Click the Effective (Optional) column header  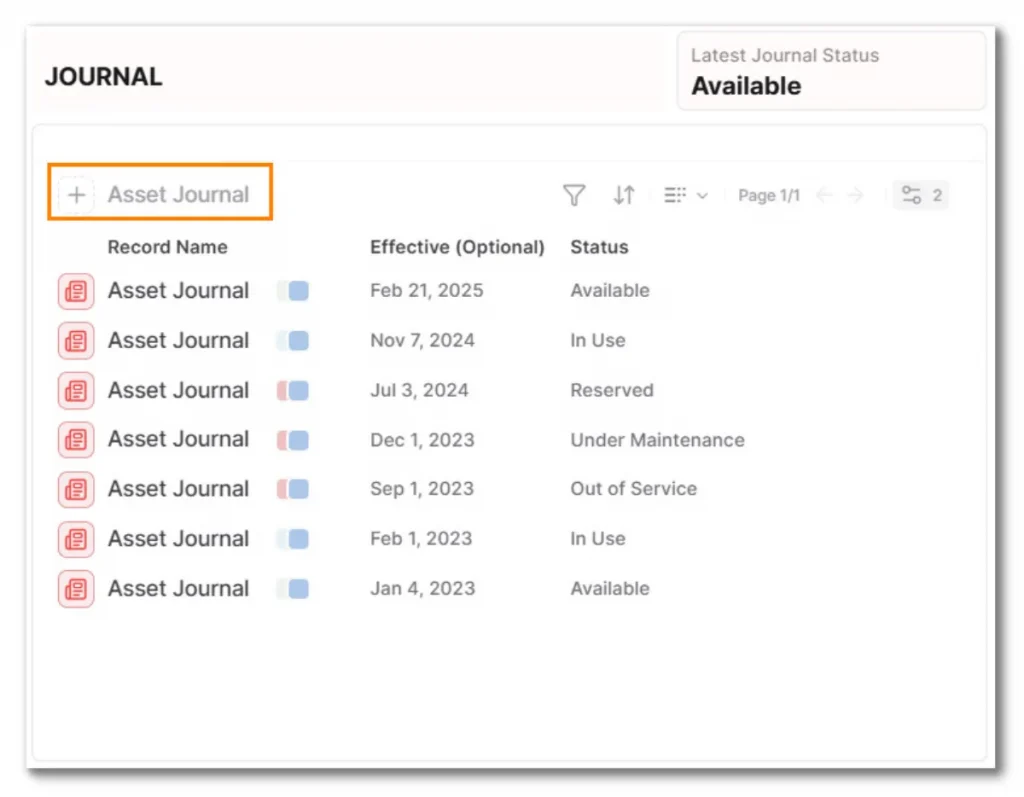click(x=457, y=247)
